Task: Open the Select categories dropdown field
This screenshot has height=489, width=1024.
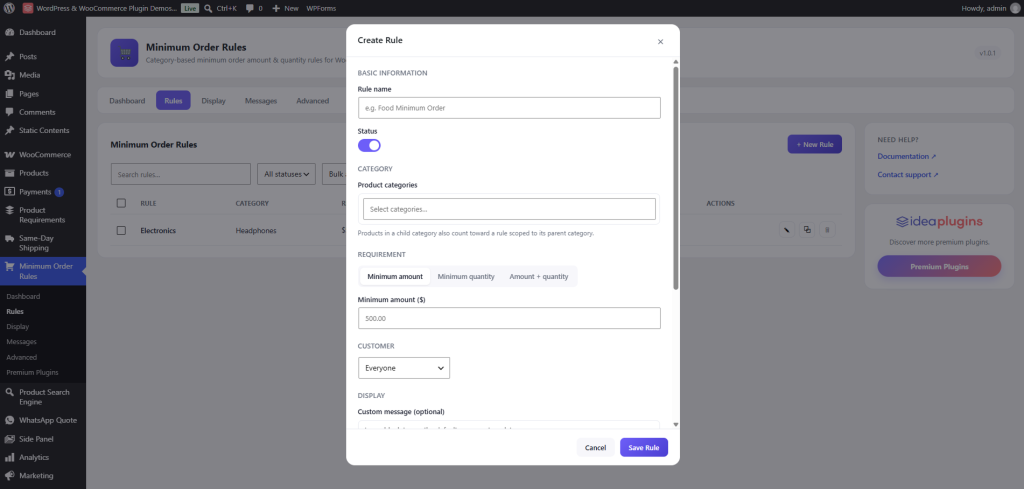Action: coord(509,209)
